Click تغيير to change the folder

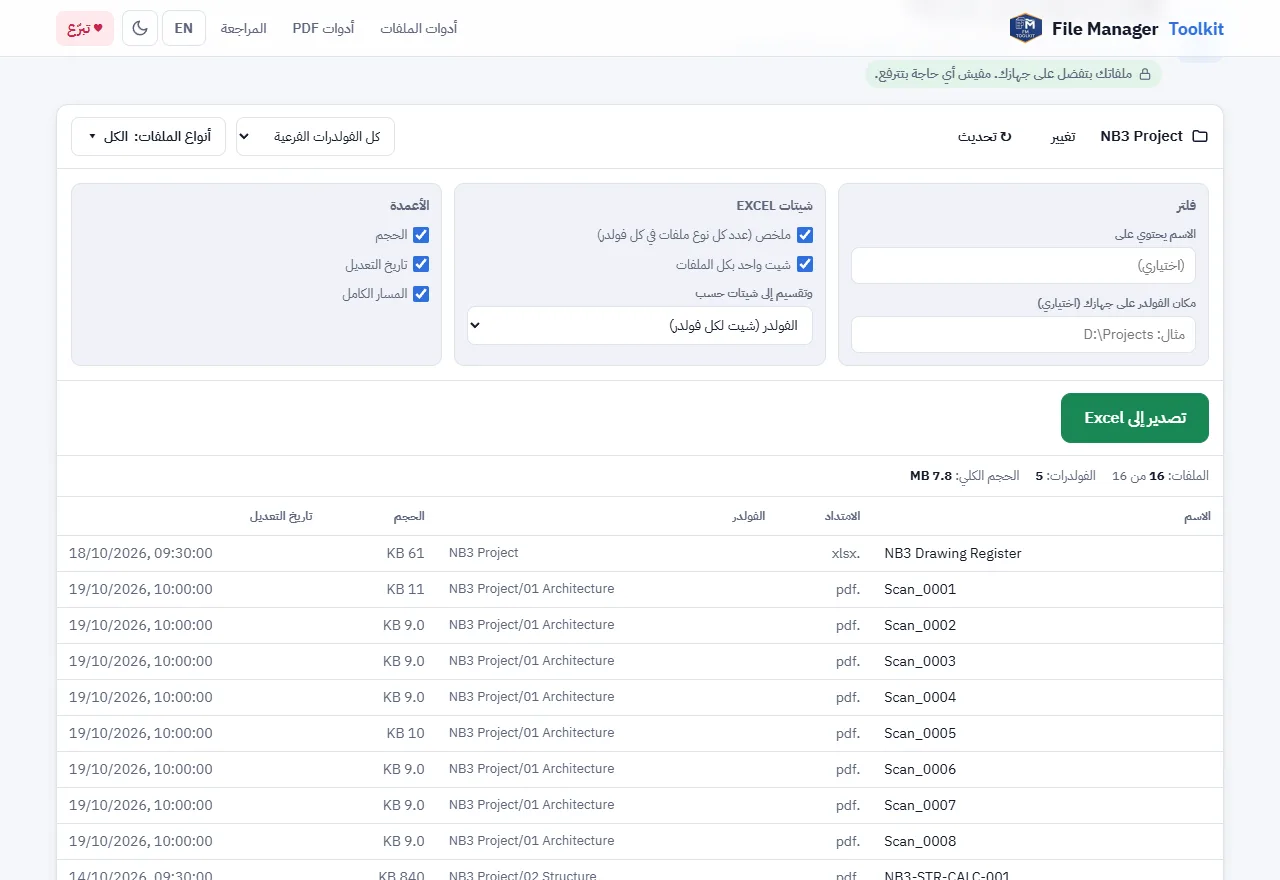click(x=1062, y=136)
